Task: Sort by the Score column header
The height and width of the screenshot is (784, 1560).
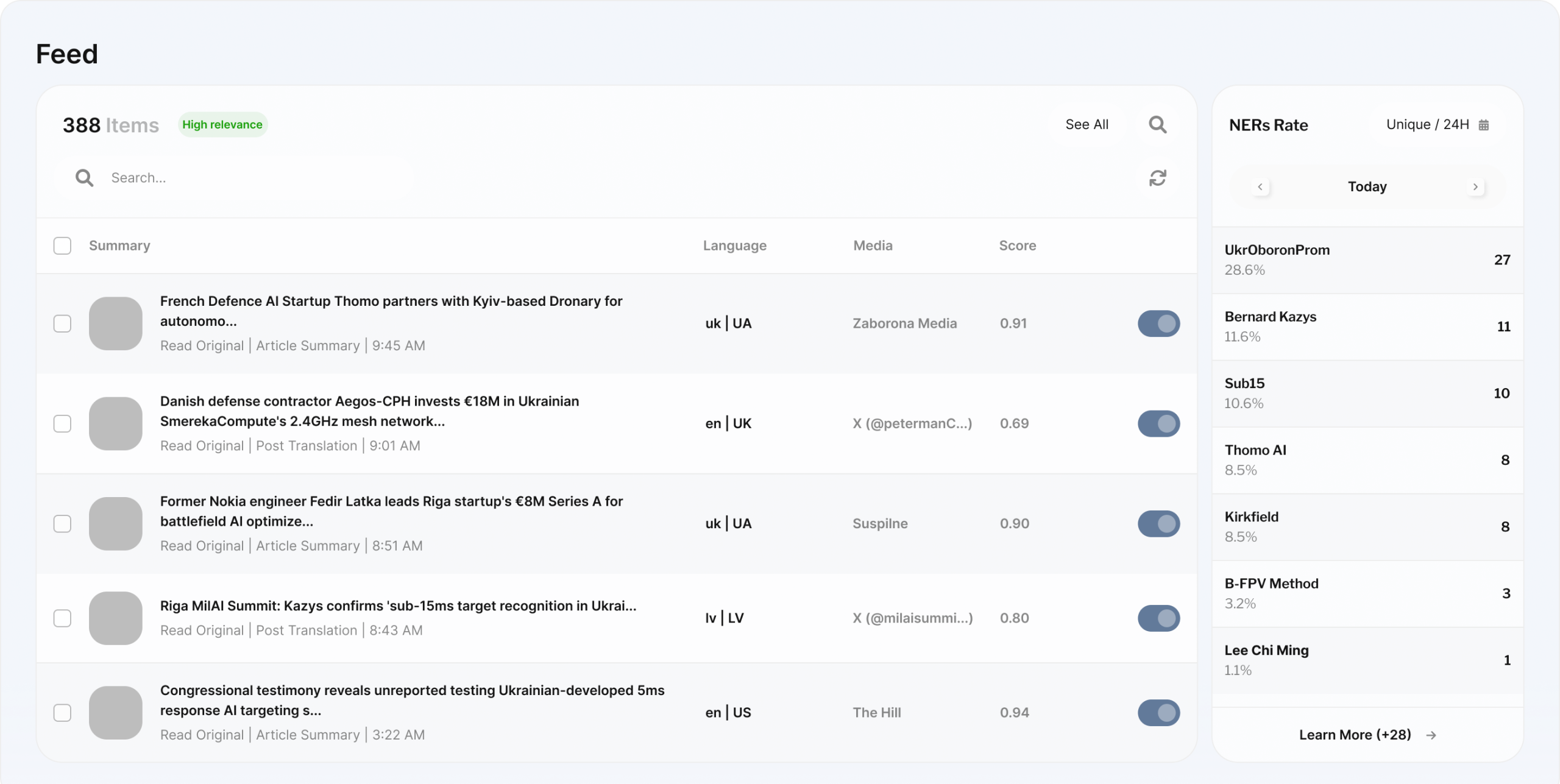Action: [1017, 245]
